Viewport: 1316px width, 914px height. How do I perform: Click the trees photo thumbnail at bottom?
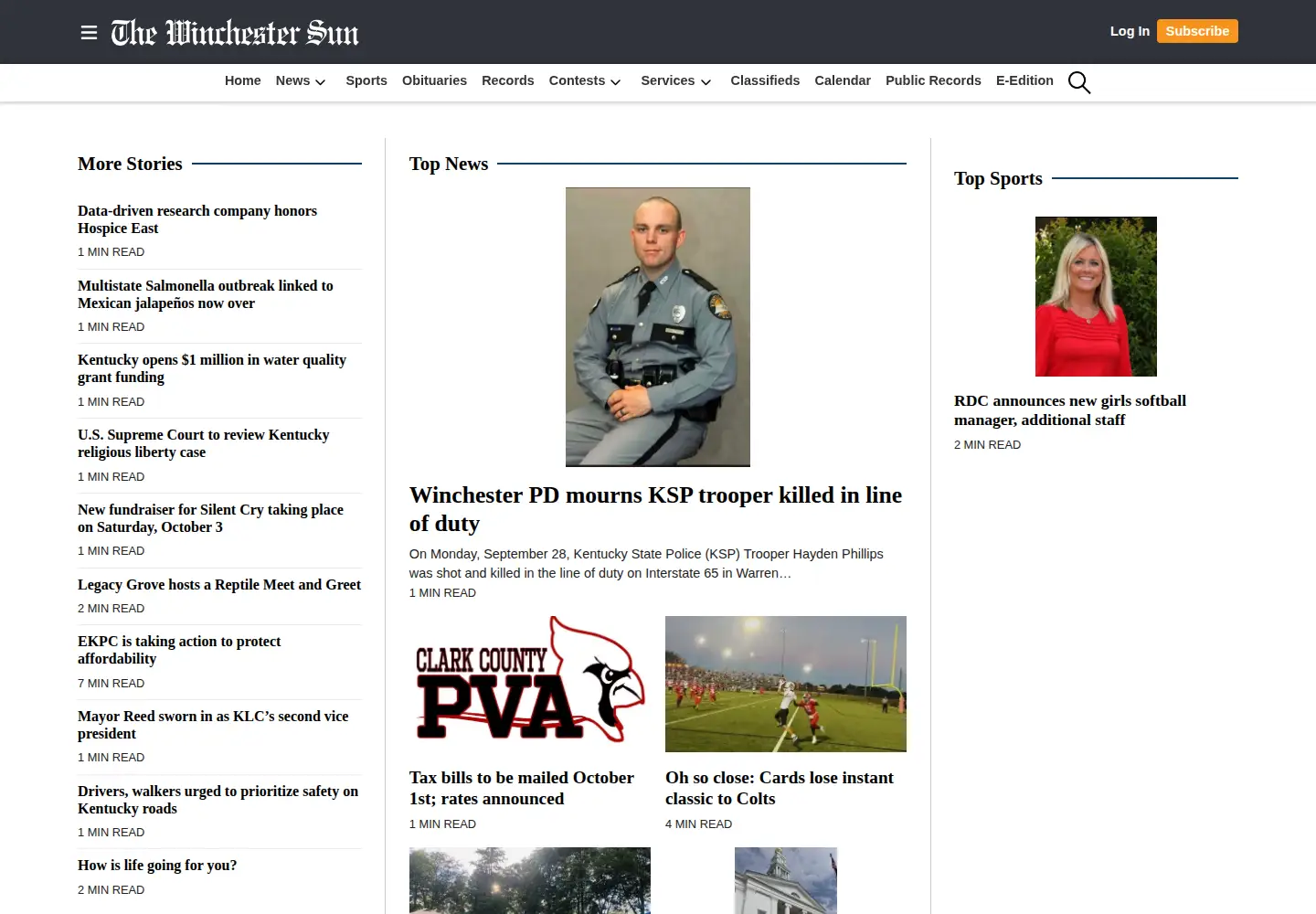tap(530, 880)
